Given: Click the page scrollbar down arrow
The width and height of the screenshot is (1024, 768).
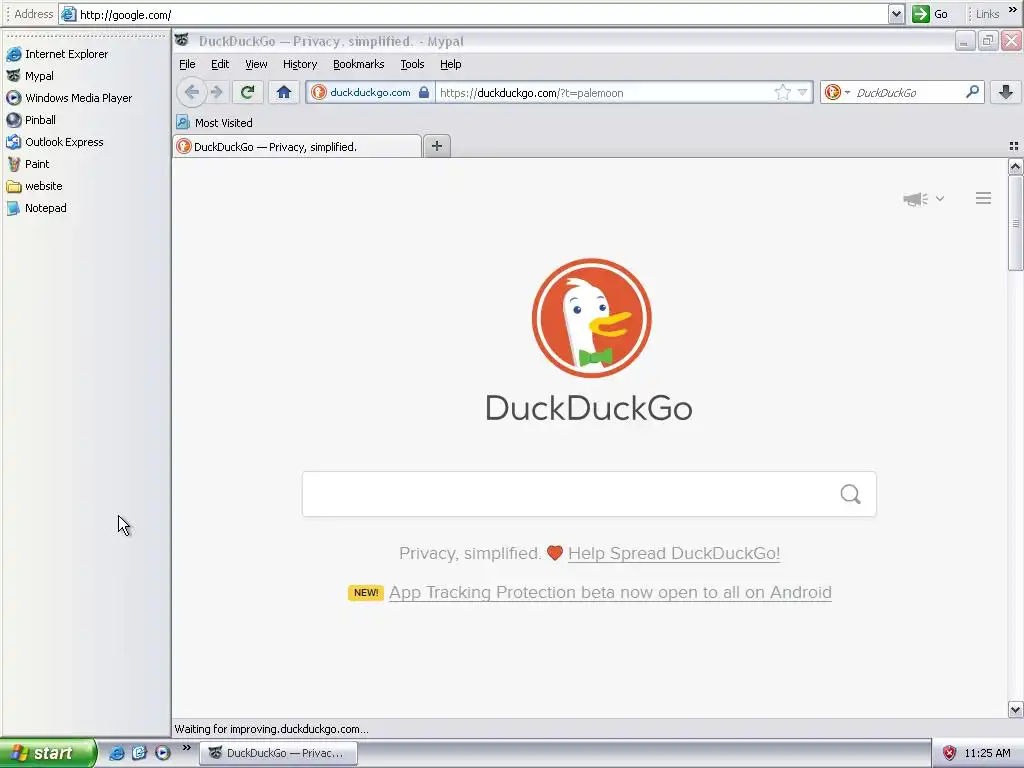Looking at the screenshot, I should click(x=1016, y=709).
